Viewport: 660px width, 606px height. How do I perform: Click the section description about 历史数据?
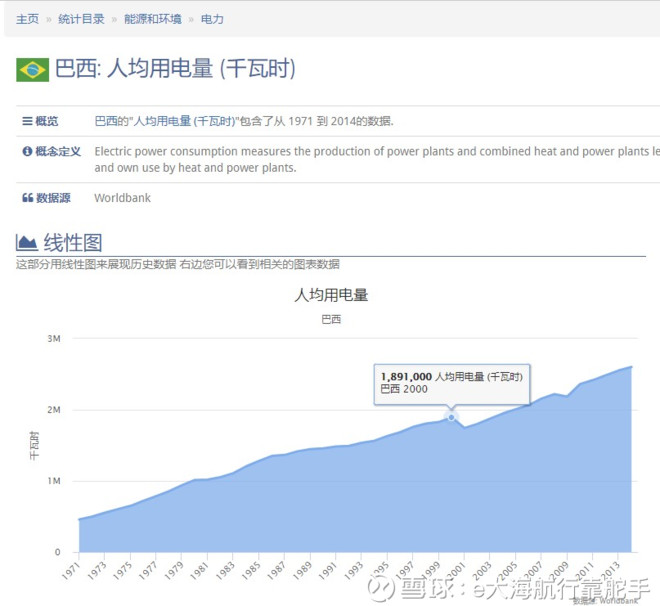tap(178, 264)
